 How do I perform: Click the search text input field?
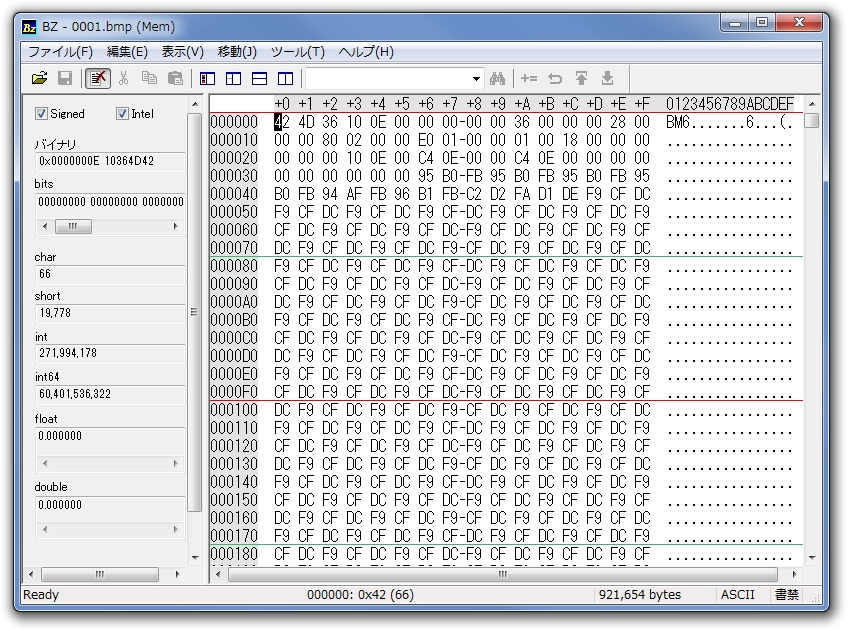pos(387,79)
